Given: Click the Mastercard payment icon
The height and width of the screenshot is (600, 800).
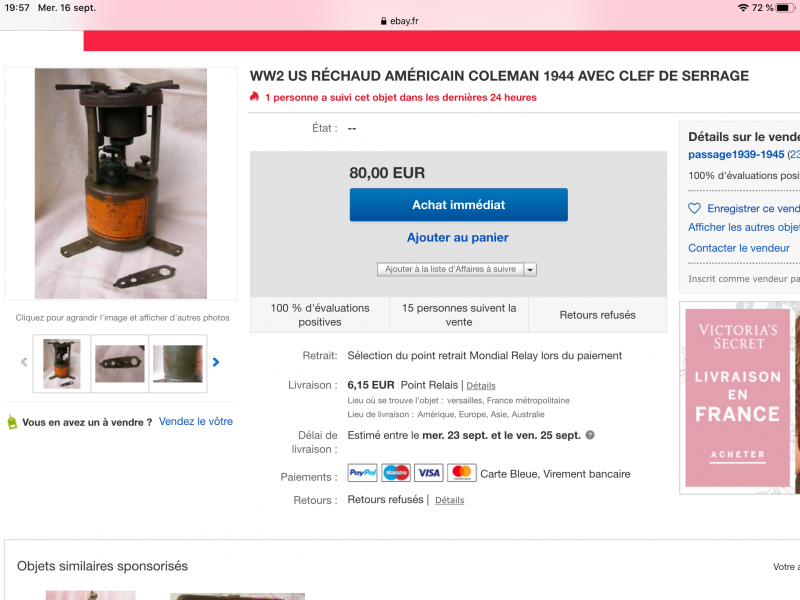Looking at the screenshot, I should [x=462, y=473].
